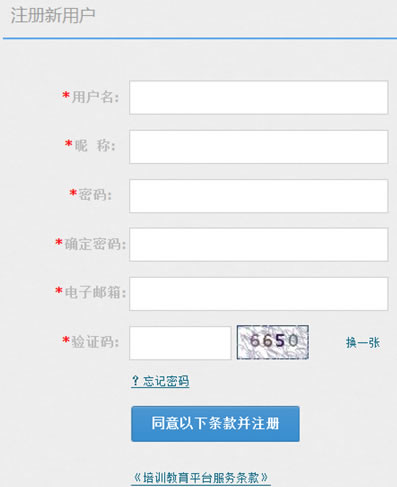Click the question mark icon before 忘记密码
Screen dimensions: 397x487
(135, 381)
